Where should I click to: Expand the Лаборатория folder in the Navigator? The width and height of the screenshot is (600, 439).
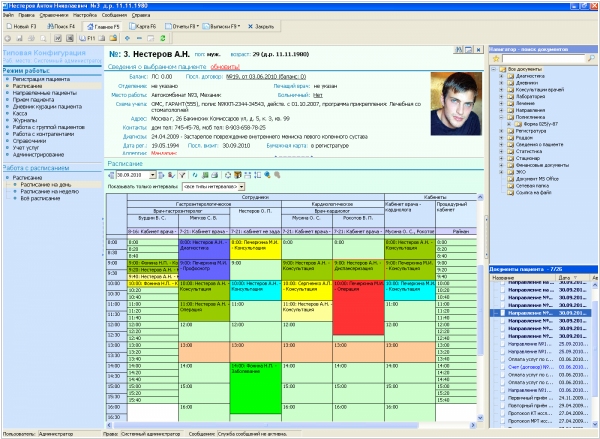click(x=501, y=97)
